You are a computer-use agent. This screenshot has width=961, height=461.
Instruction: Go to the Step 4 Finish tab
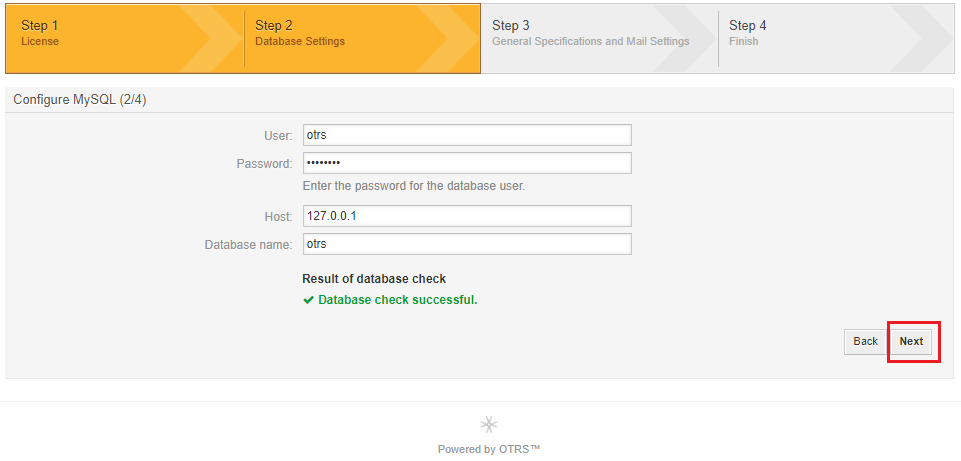836,39
